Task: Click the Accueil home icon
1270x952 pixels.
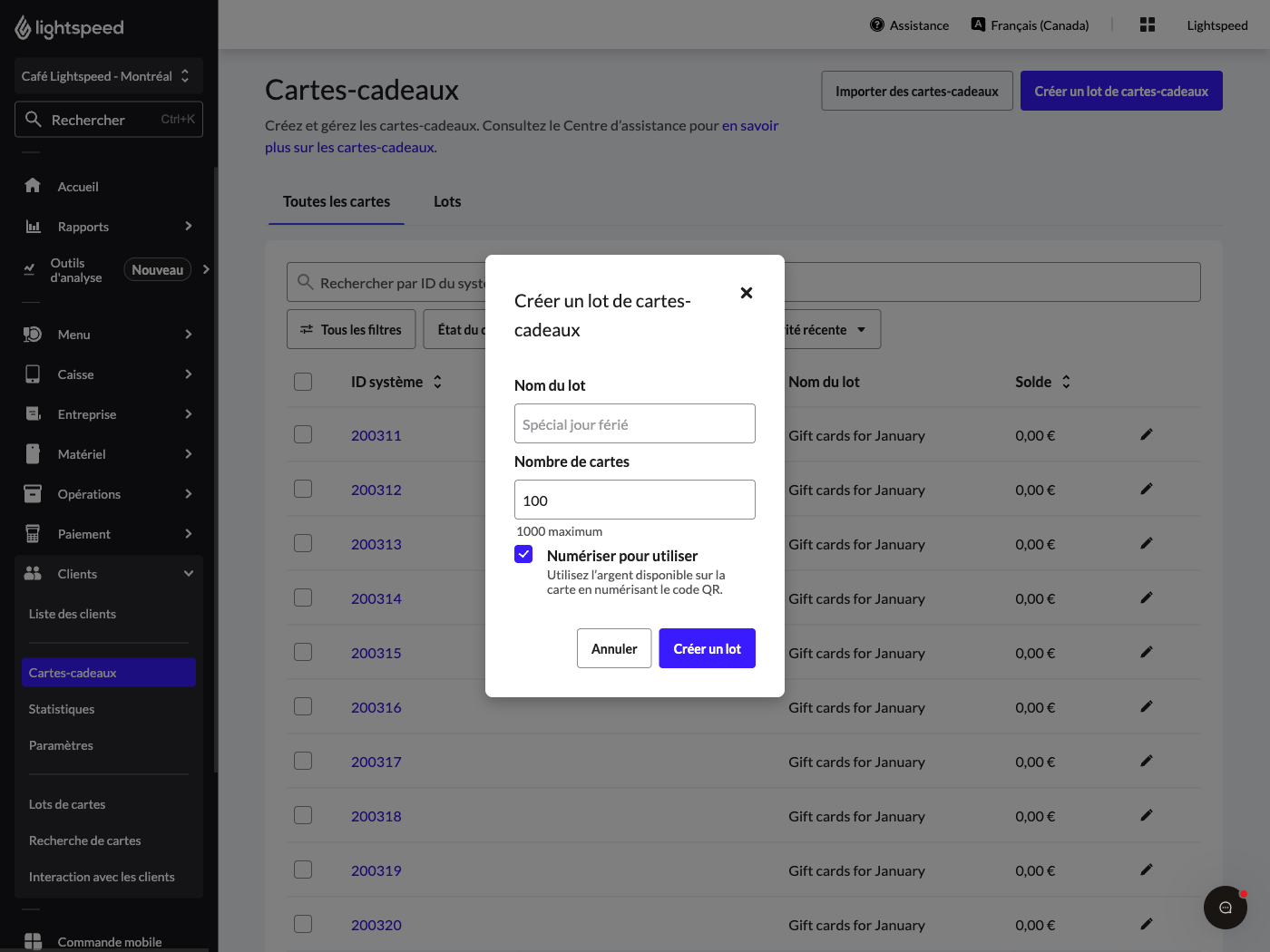Action: (33, 186)
